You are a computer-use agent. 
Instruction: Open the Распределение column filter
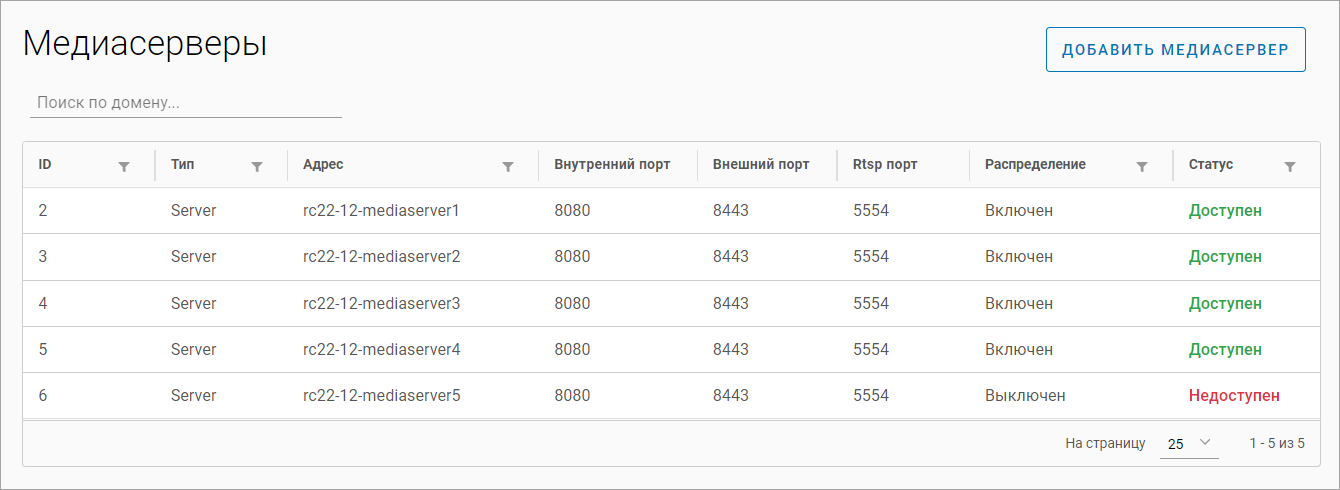click(x=1142, y=166)
